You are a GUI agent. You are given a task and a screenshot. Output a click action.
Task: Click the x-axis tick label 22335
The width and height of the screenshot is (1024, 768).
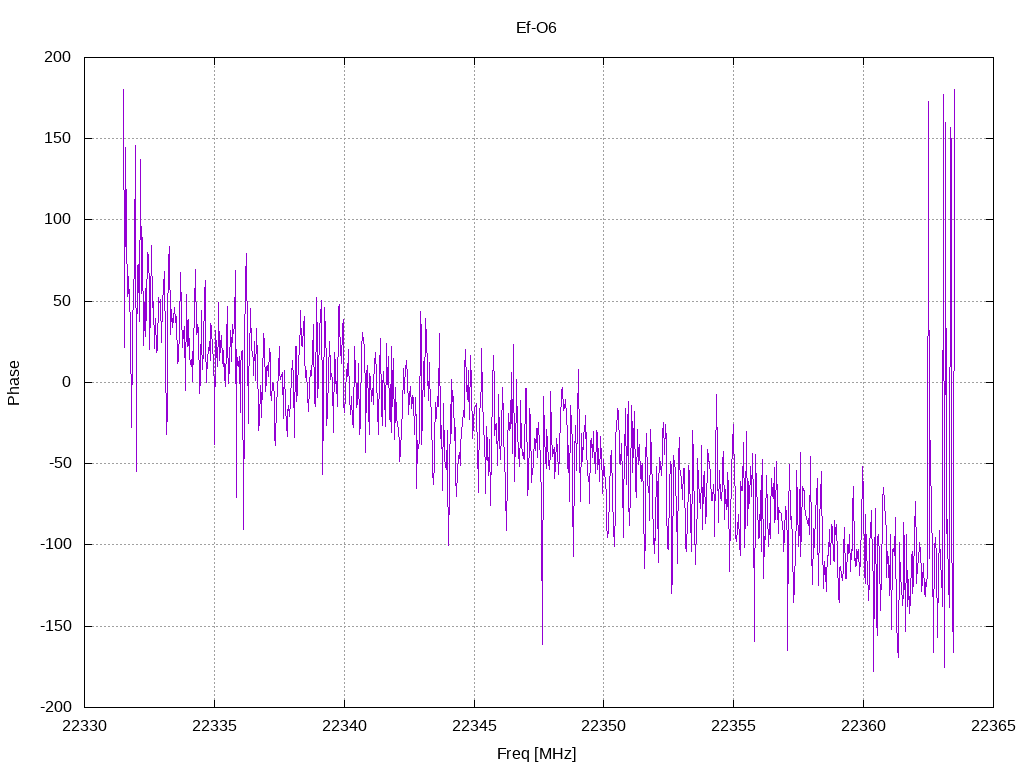tap(214, 726)
